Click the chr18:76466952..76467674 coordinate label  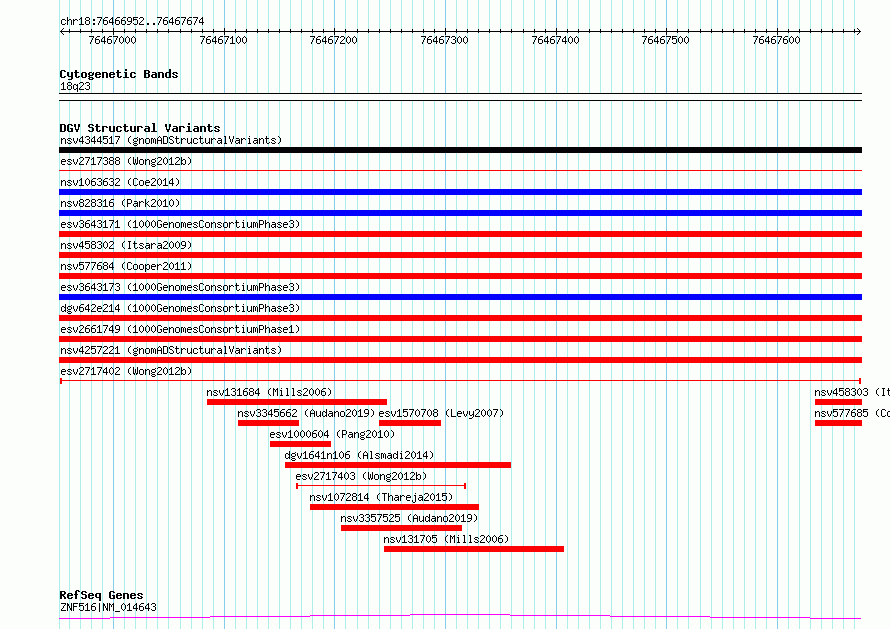click(132, 21)
